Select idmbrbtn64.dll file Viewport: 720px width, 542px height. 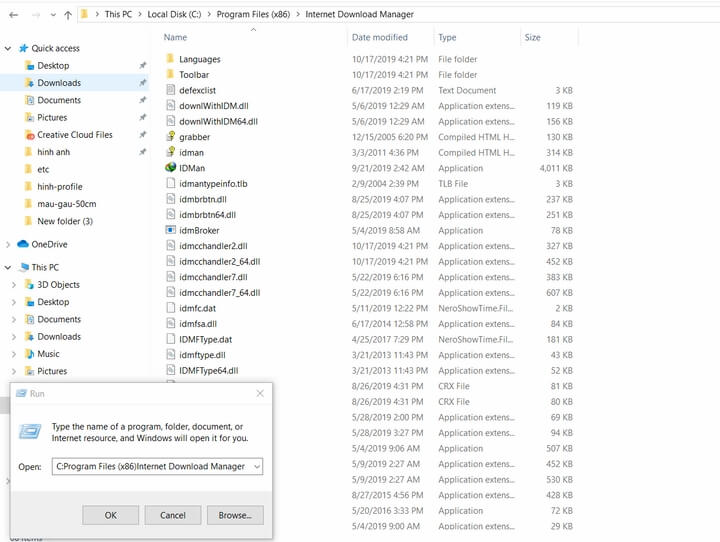pos(207,215)
